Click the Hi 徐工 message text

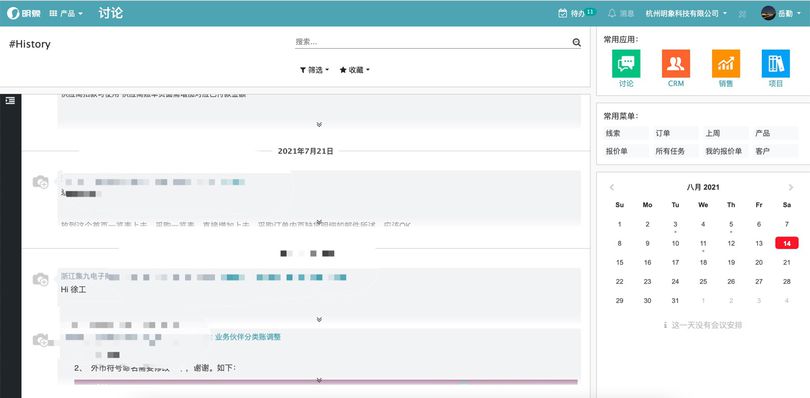(73, 289)
